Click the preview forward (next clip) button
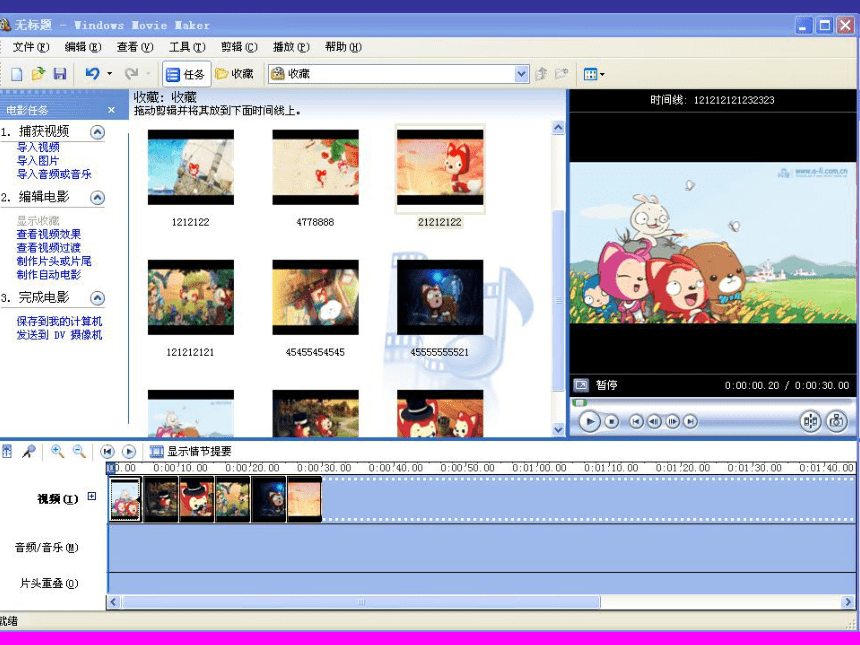 coord(691,422)
